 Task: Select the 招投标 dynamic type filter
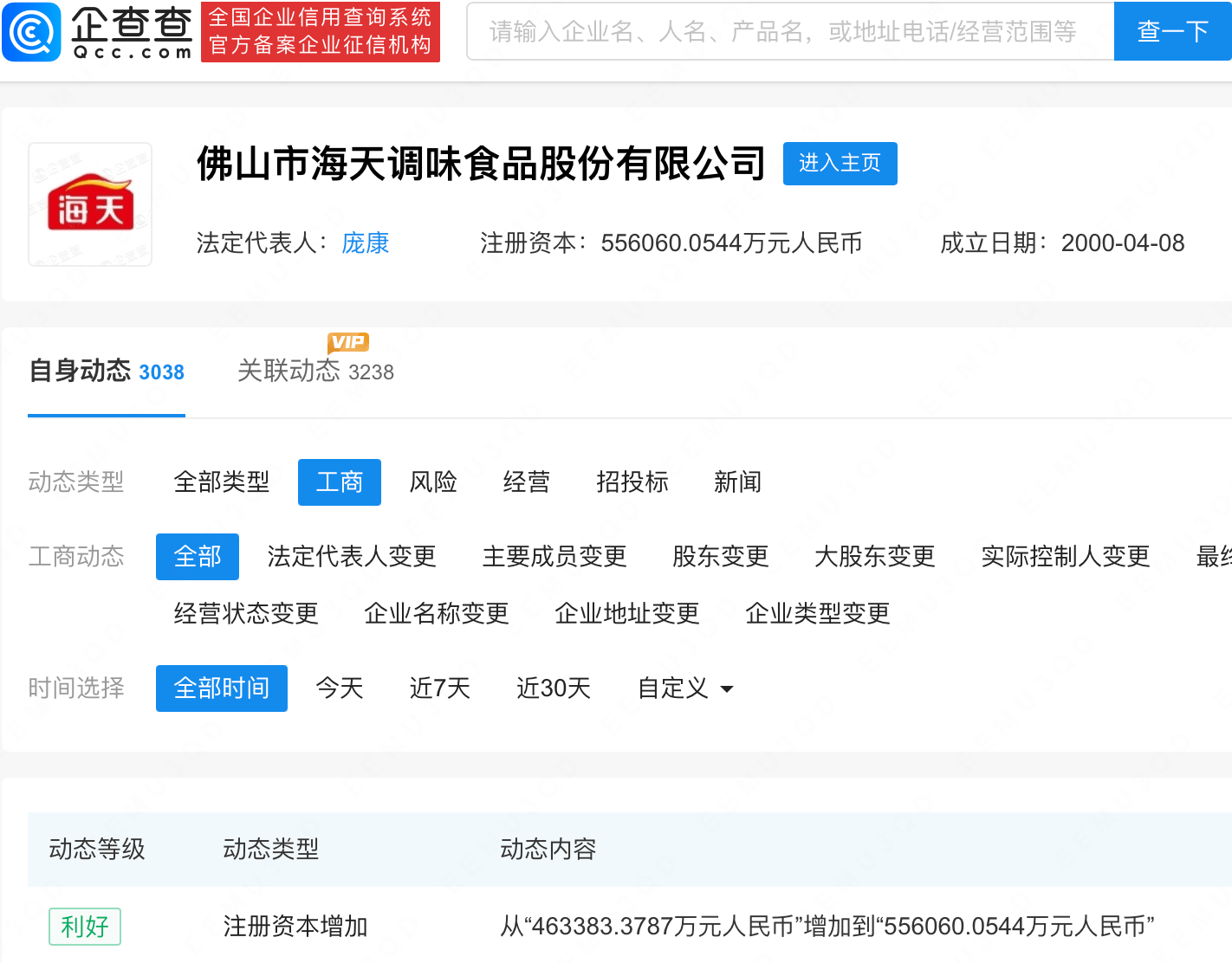coord(632,482)
